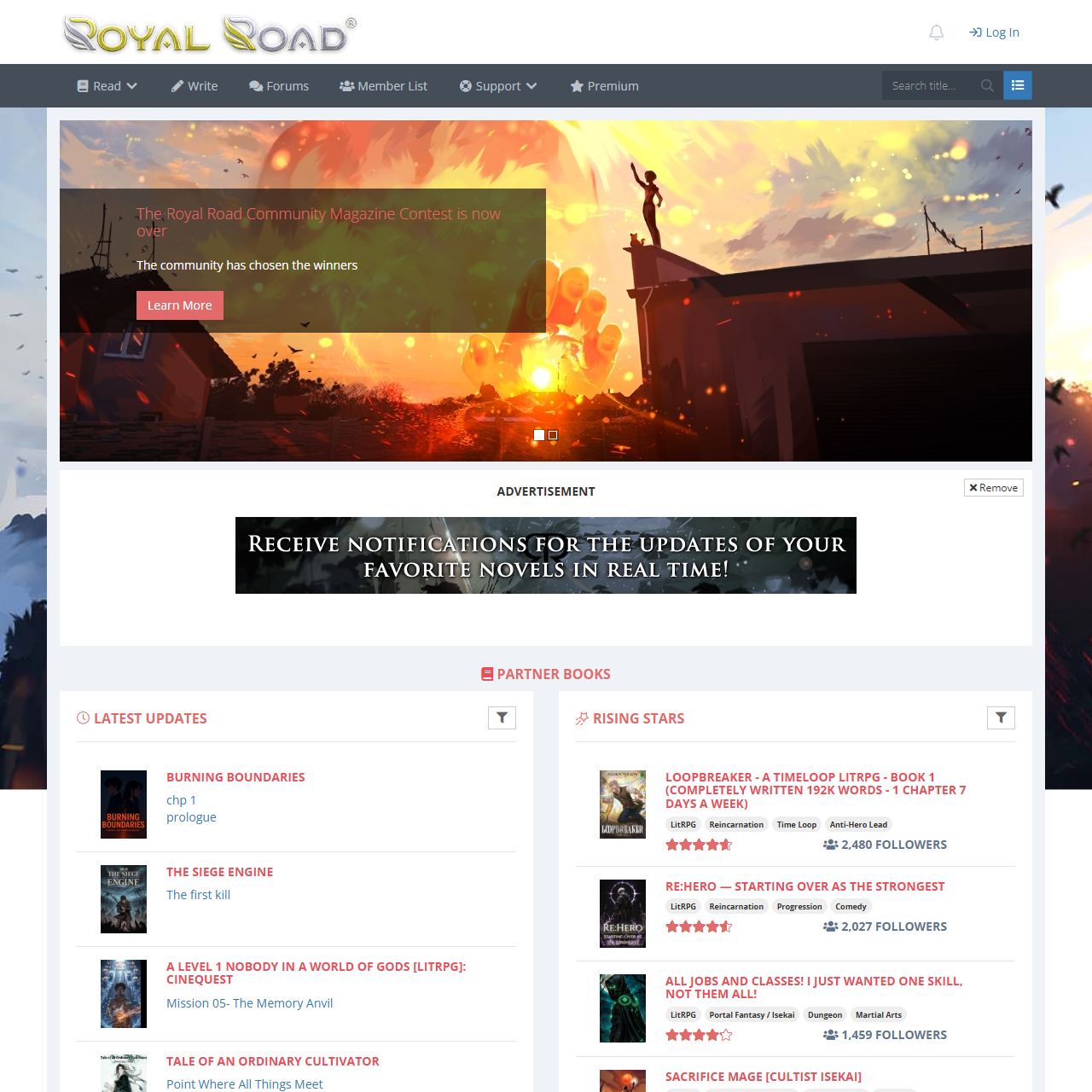Open the Forums menu item

[x=279, y=86]
